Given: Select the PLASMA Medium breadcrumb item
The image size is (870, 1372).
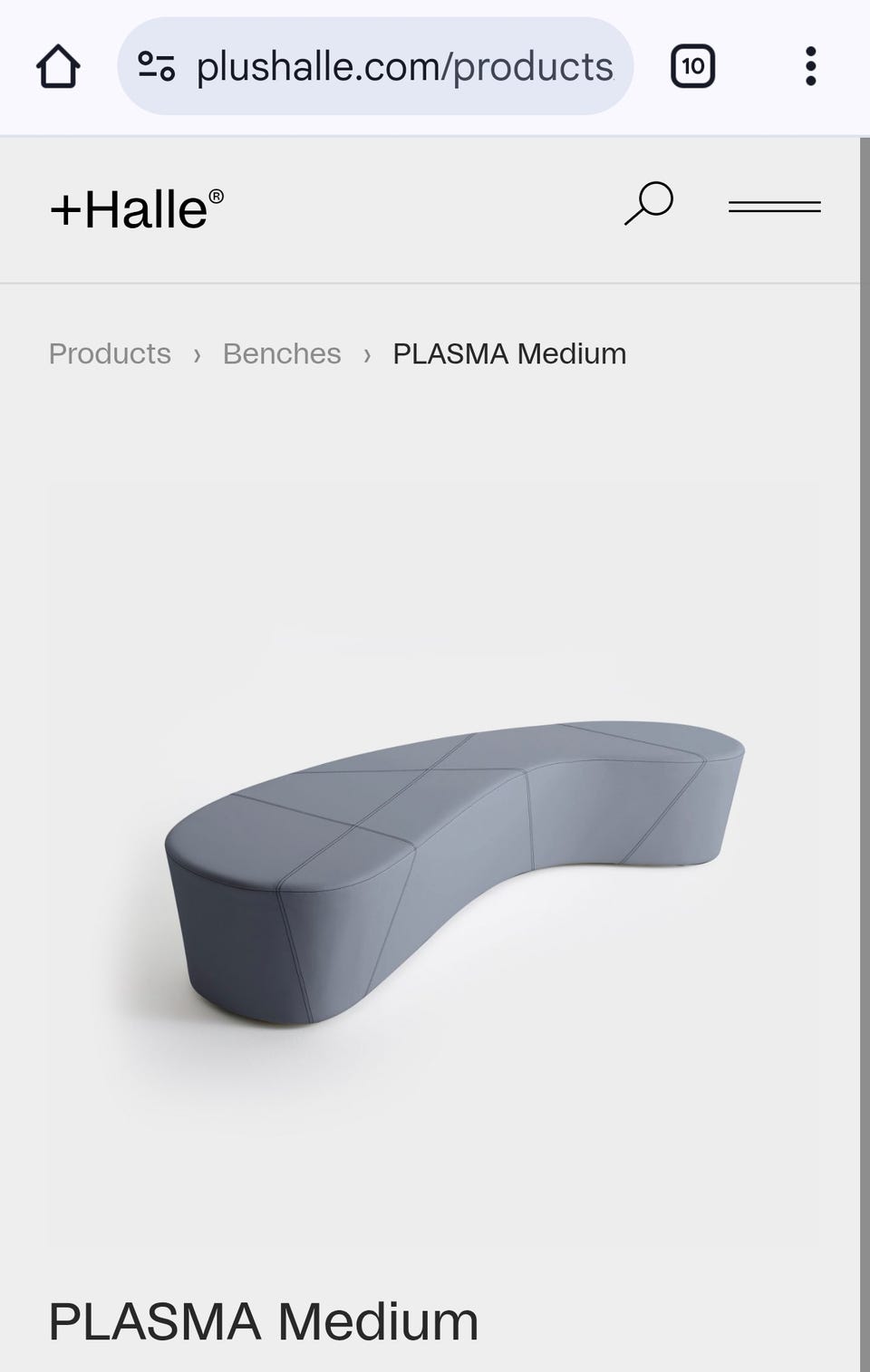Looking at the screenshot, I should [509, 353].
